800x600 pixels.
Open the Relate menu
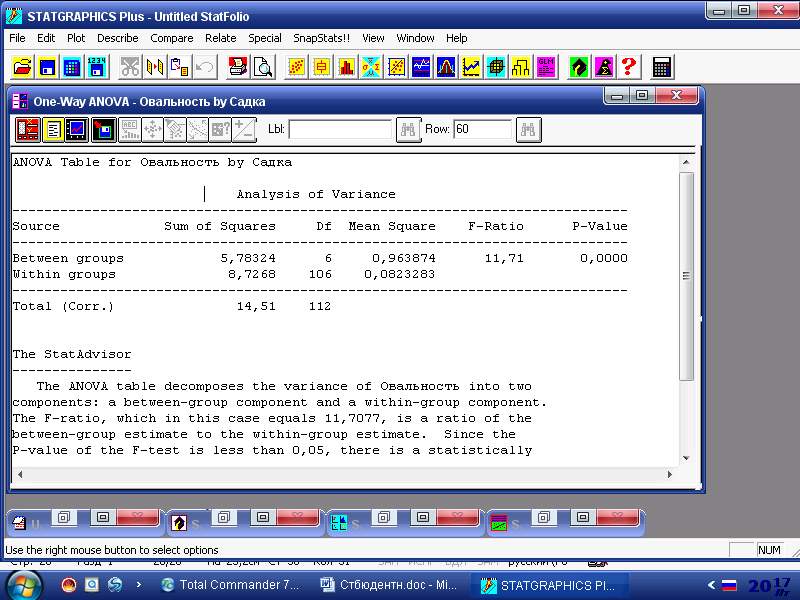(221, 38)
